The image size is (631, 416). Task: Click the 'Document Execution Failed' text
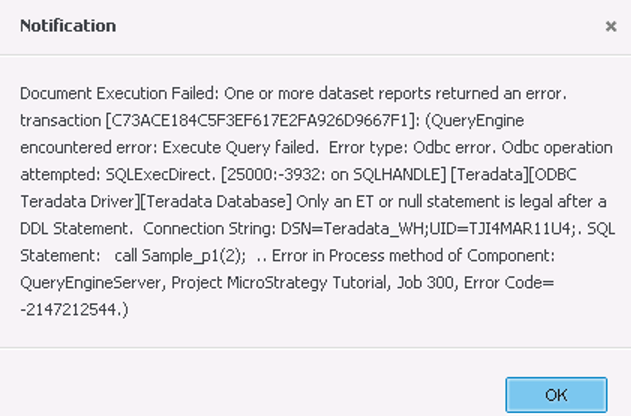pyautogui.click(x=119, y=93)
